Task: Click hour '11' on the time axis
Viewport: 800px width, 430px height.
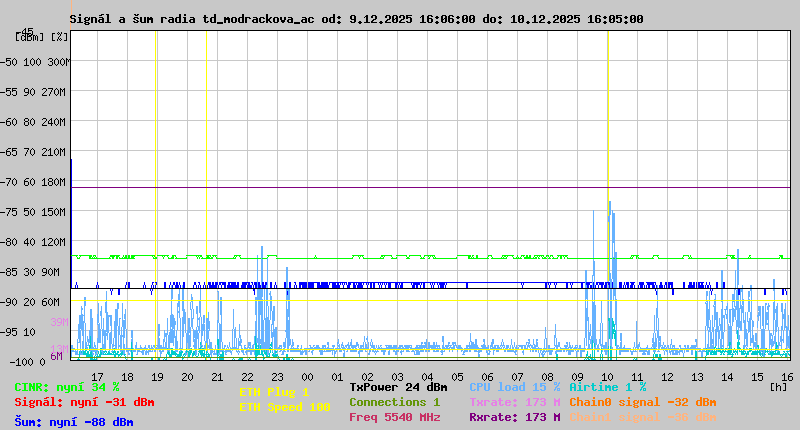Action: coord(637,377)
